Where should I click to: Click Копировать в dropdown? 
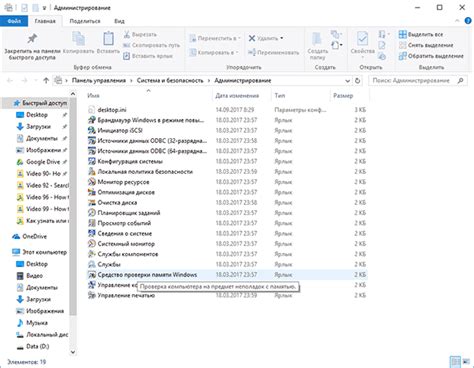click(214, 52)
